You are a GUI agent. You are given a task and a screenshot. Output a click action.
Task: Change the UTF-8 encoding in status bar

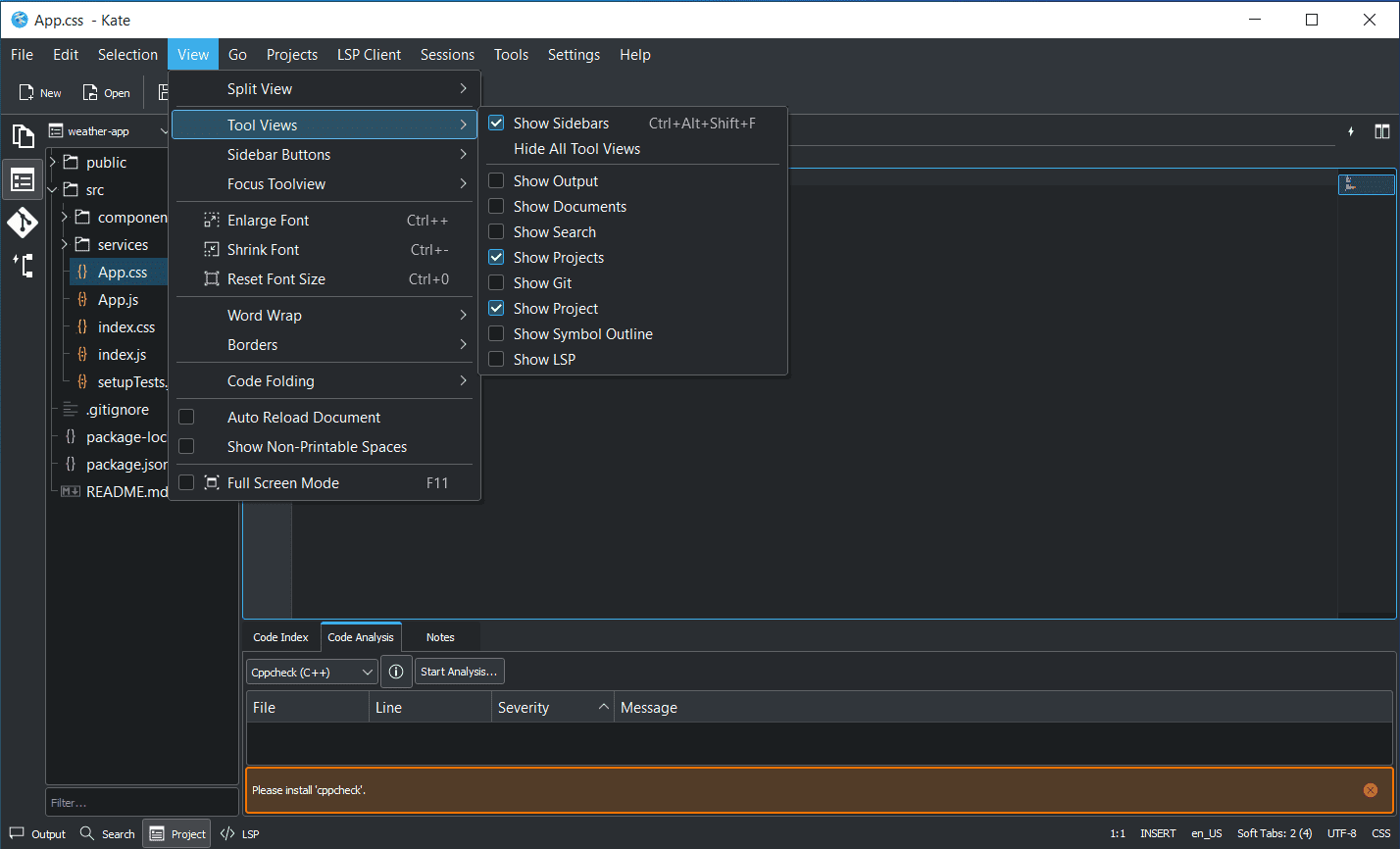(x=1342, y=834)
